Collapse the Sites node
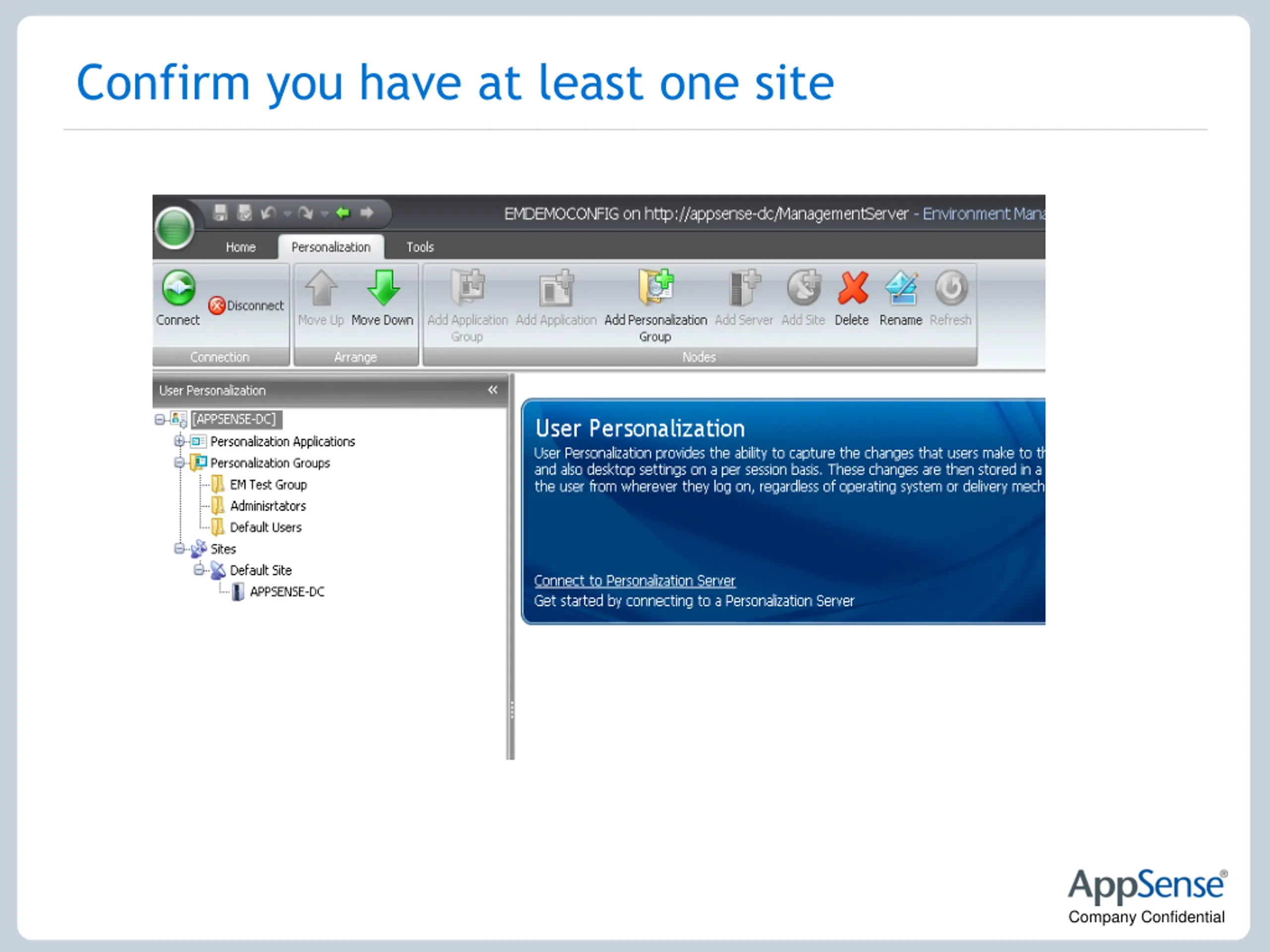The height and width of the screenshot is (952, 1270). [x=179, y=549]
